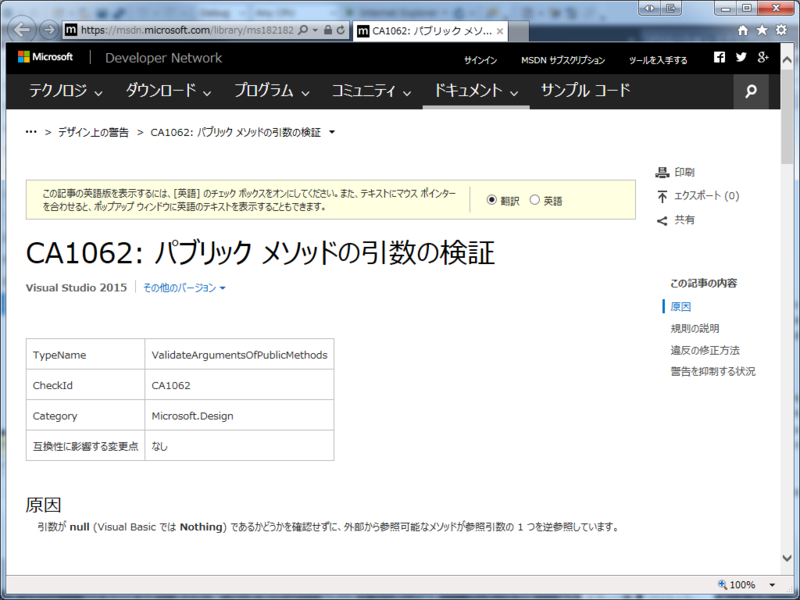The image size is (800, 600).
Task: Click the site search magnifier button
Action: 751,91
